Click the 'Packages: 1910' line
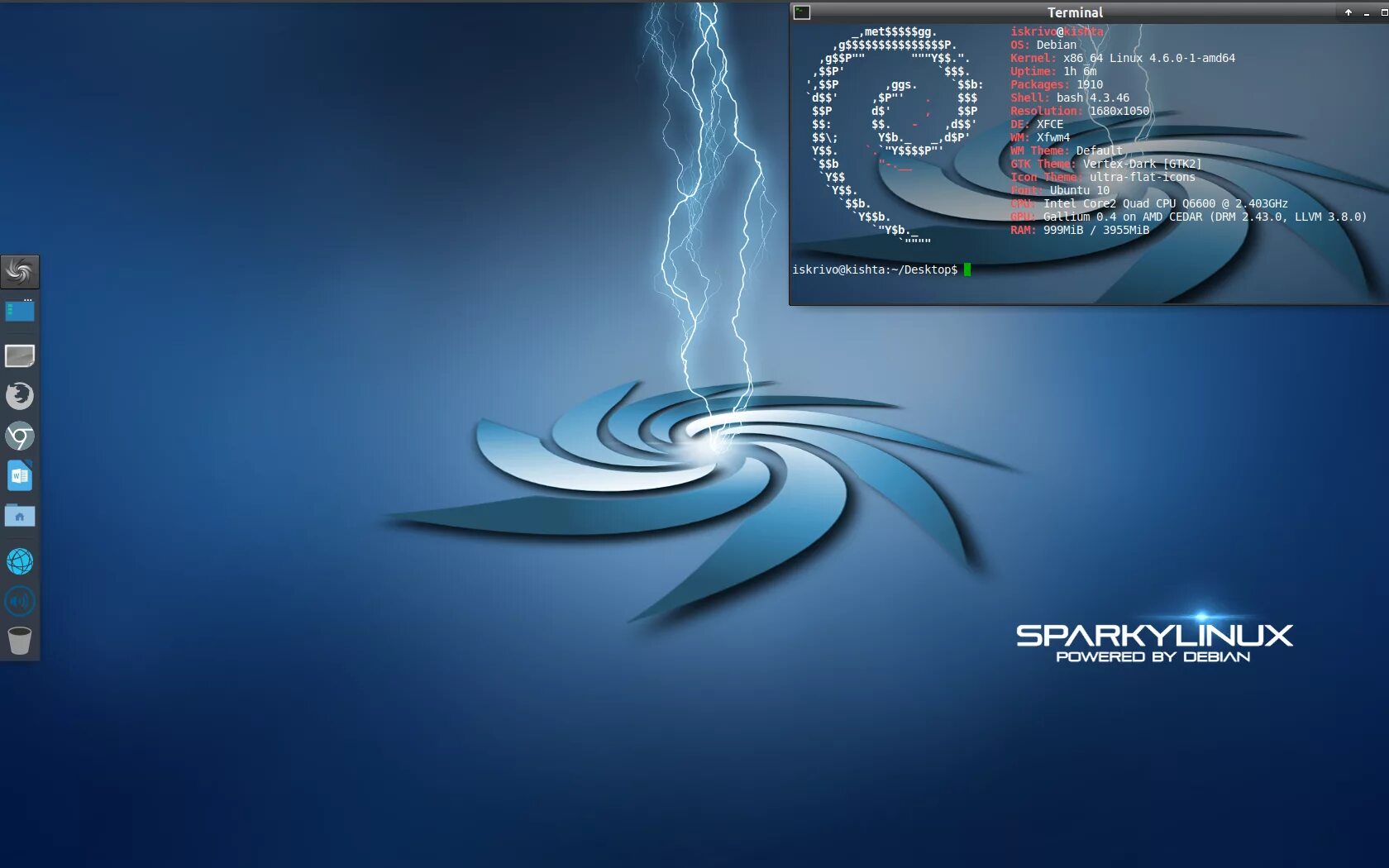The image size is (1389, 868). click(1057, 84)
